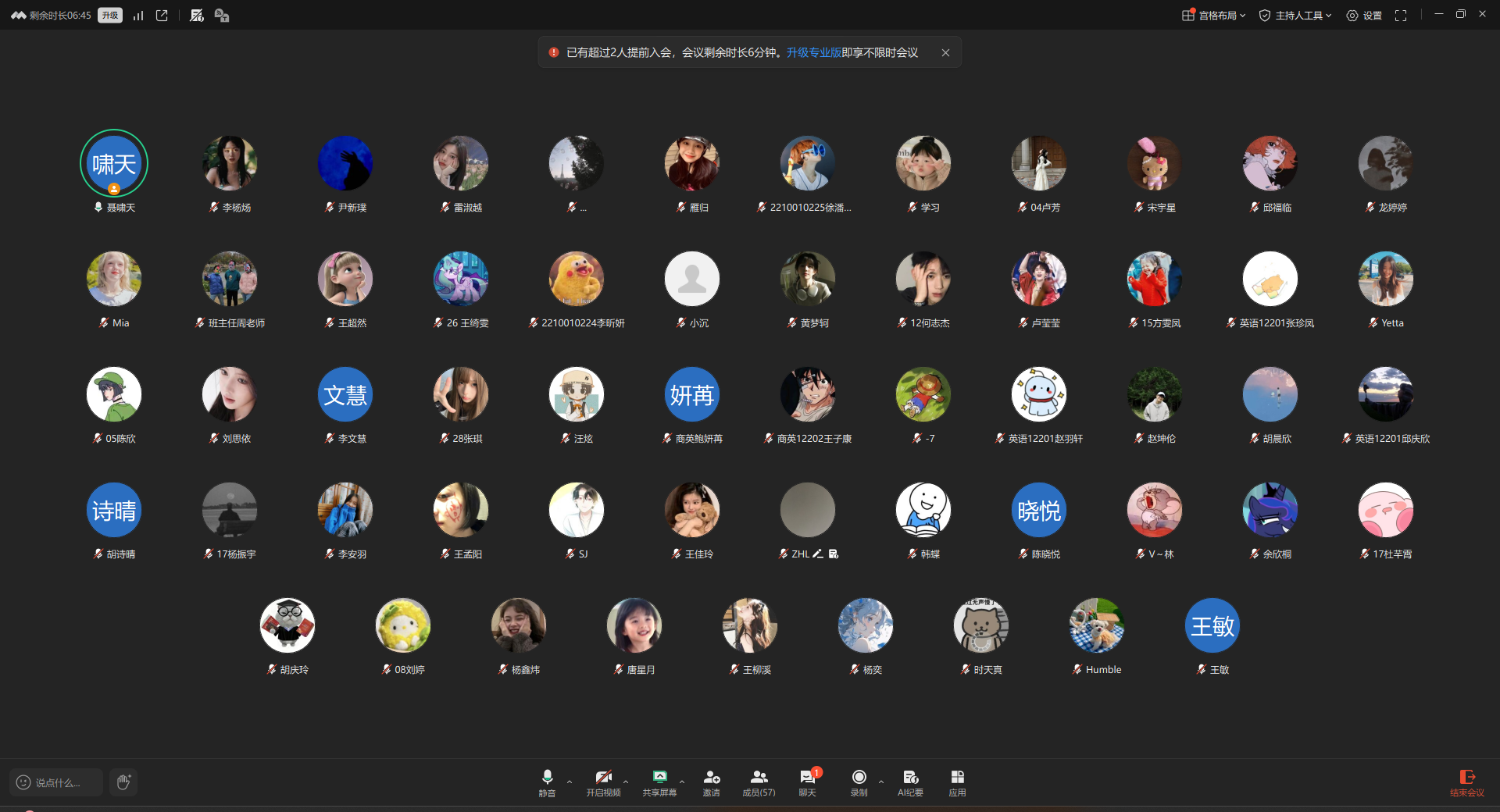
Task: Open the 应用 apps panel
Action: [957, 782]
